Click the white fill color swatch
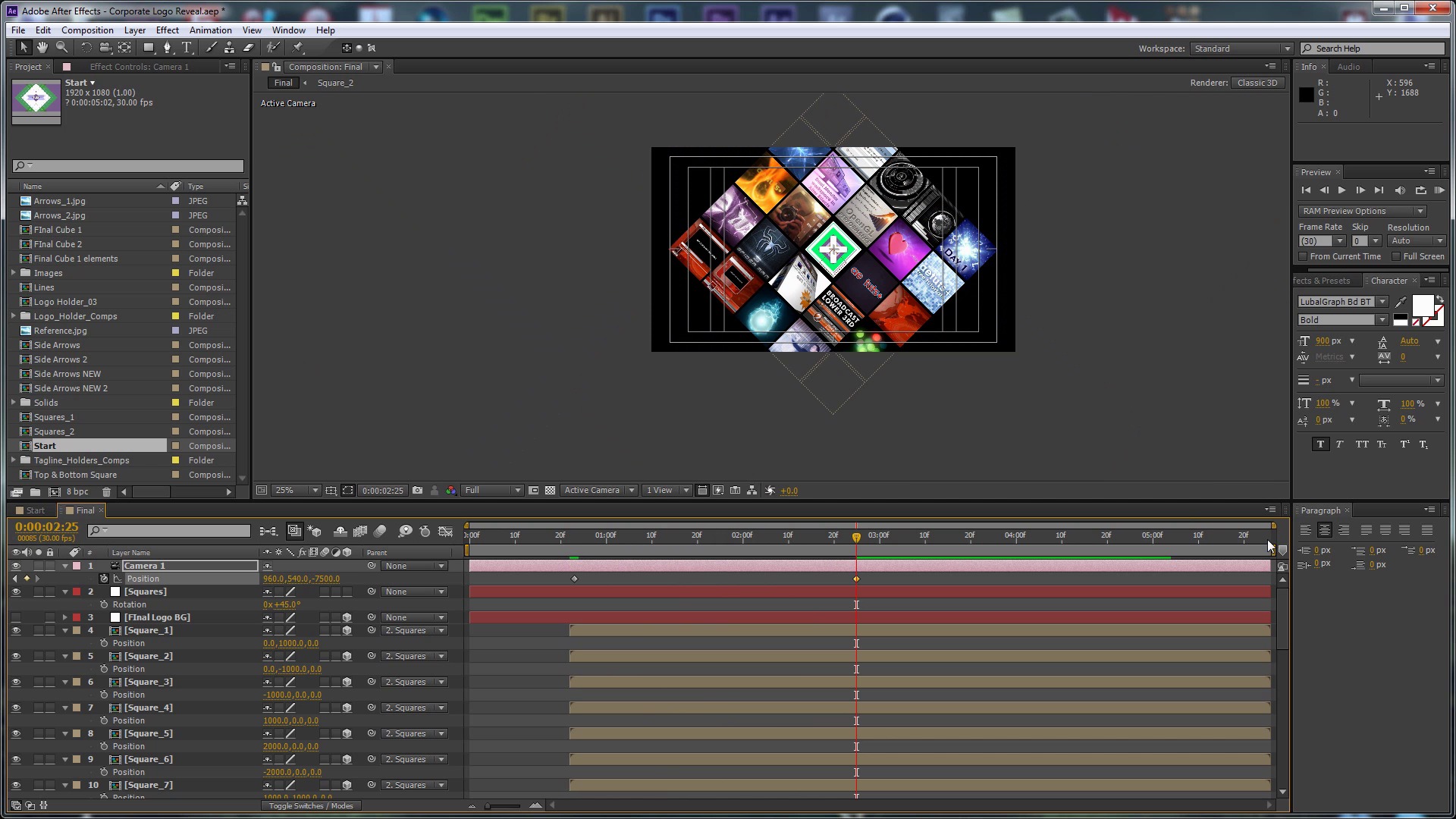This screenshot has width=1456, height=819. 1423,306
